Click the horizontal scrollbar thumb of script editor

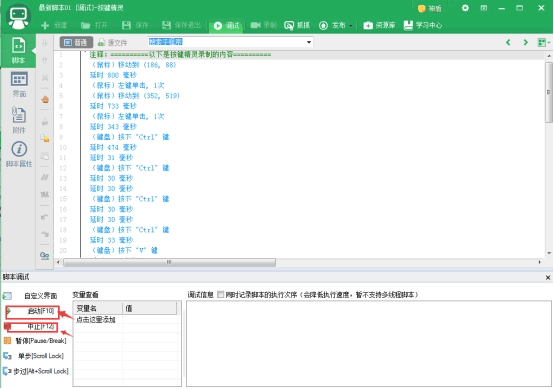point(169,262)
